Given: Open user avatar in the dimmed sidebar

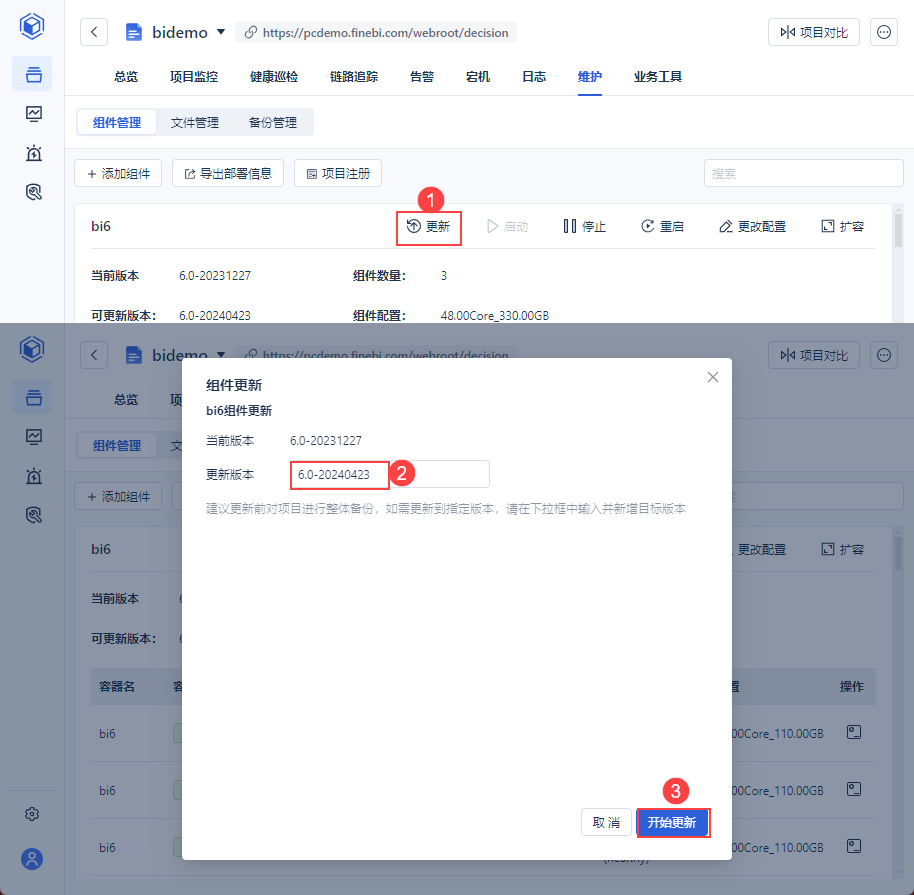Looking at the screenshot, I should pyautogui.click(x=32, y=859).
